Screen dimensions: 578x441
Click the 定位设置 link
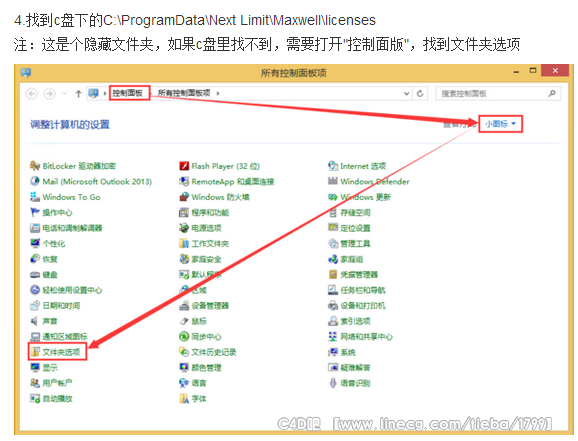click(355, 228)
